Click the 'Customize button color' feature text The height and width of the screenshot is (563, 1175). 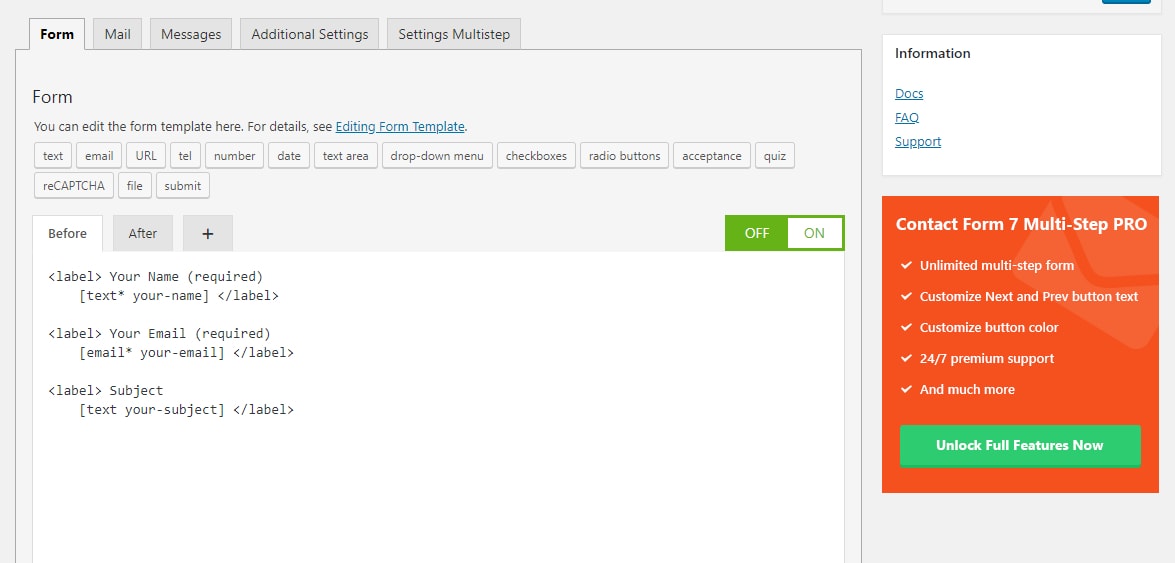pos(989,328)
